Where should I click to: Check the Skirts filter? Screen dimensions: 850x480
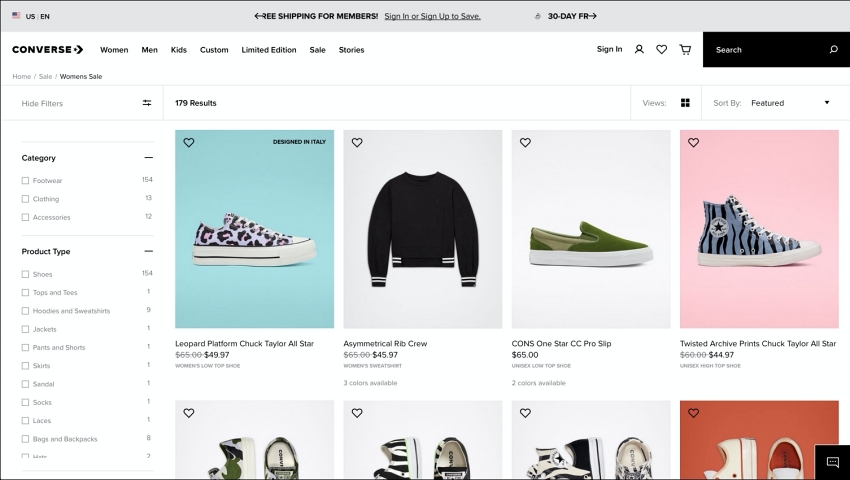coord(25,366)
